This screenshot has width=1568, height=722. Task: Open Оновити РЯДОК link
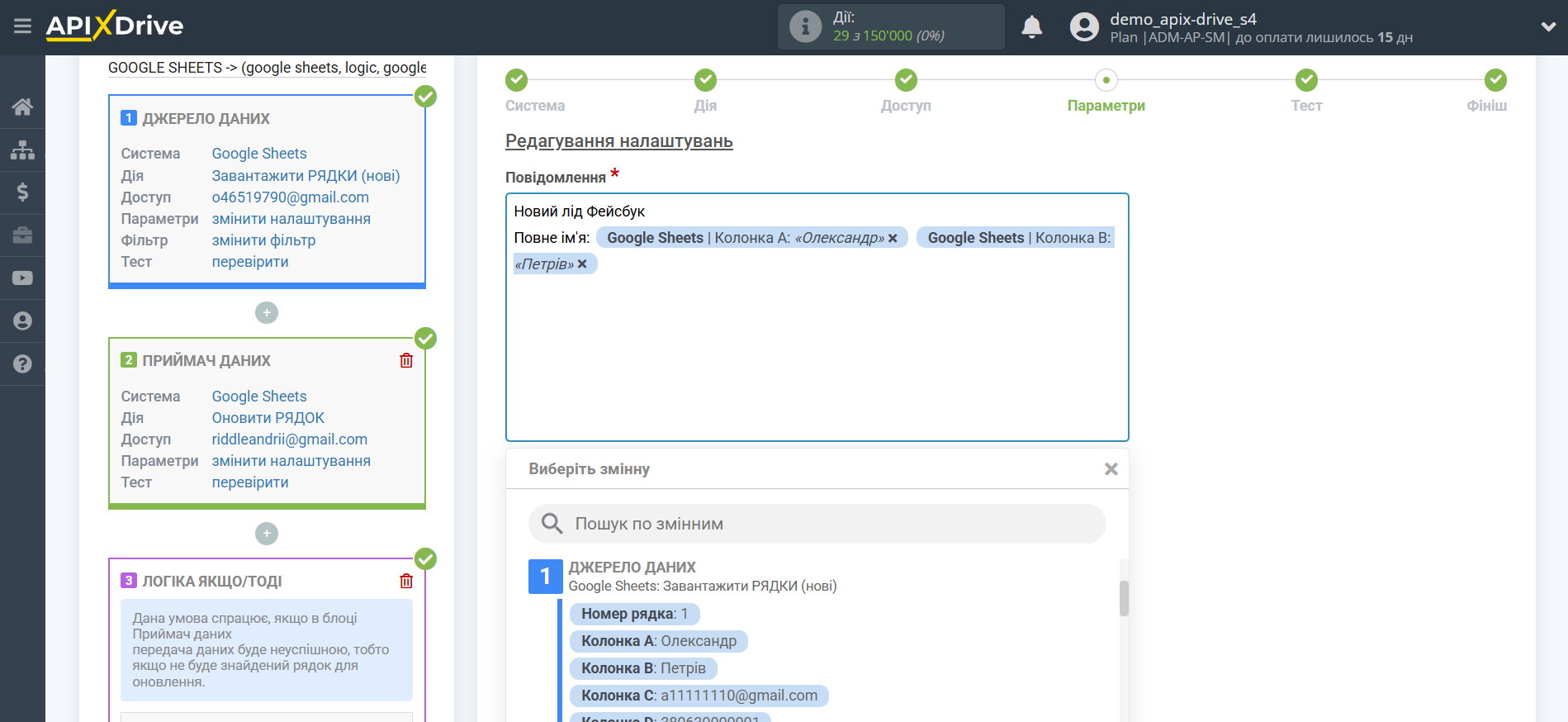click(x=268, y=418)
